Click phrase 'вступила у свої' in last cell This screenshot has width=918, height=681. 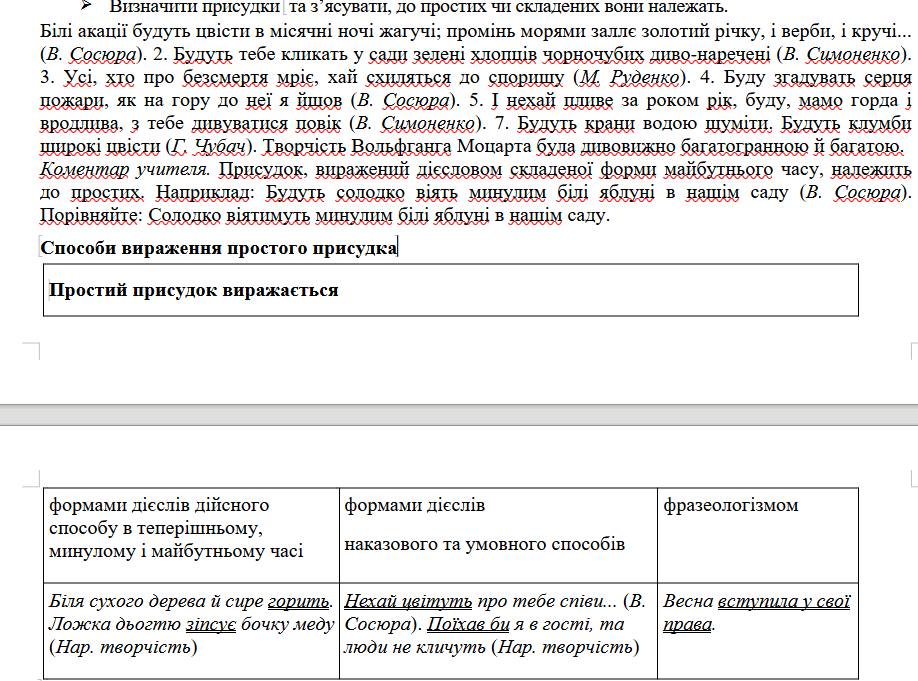pos(784,601)
